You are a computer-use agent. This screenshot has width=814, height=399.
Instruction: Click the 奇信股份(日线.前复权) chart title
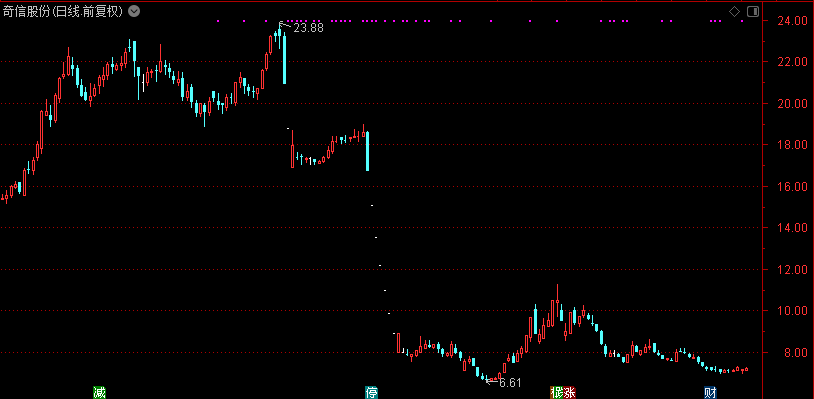pyautogui.click(x=63, y=11)
